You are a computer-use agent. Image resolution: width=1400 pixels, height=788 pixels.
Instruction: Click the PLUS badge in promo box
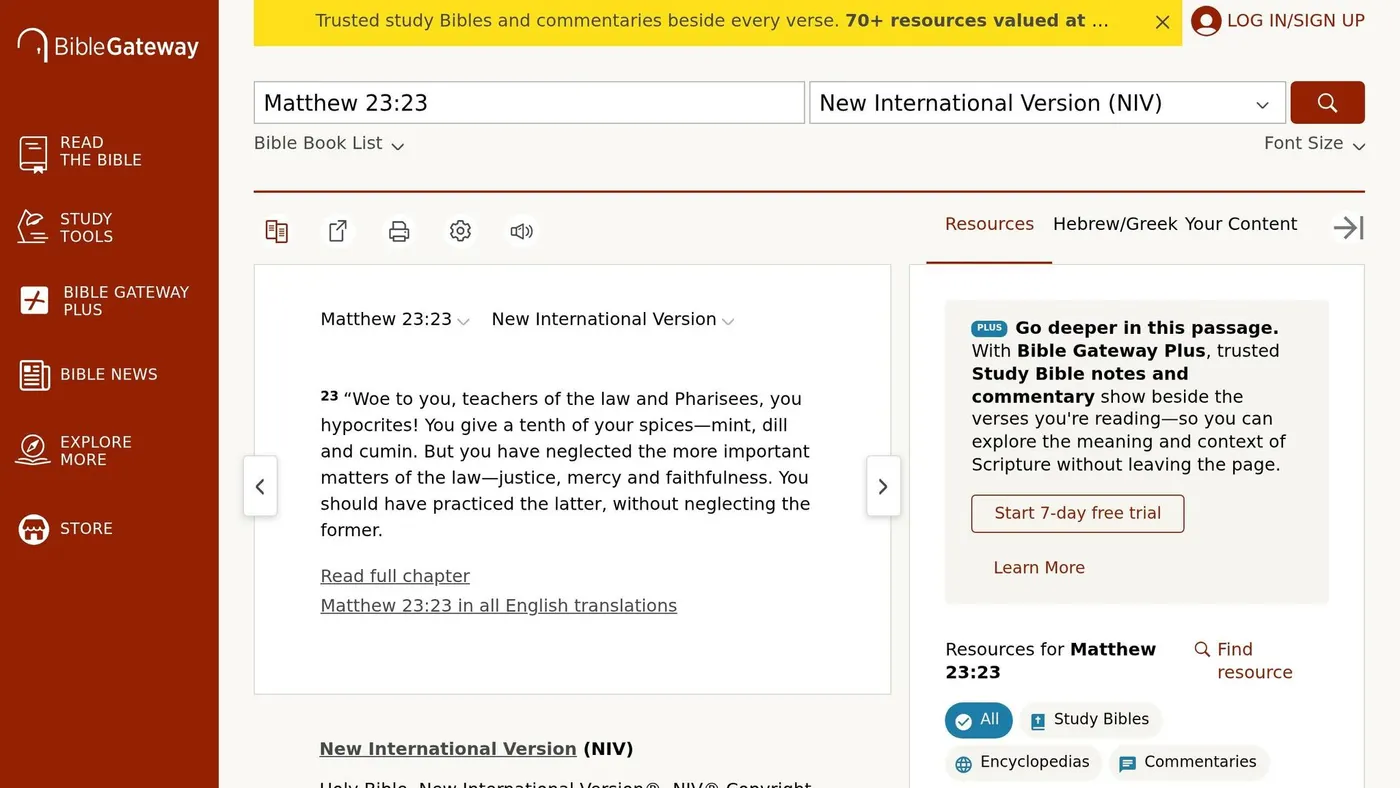pos(989,328)
